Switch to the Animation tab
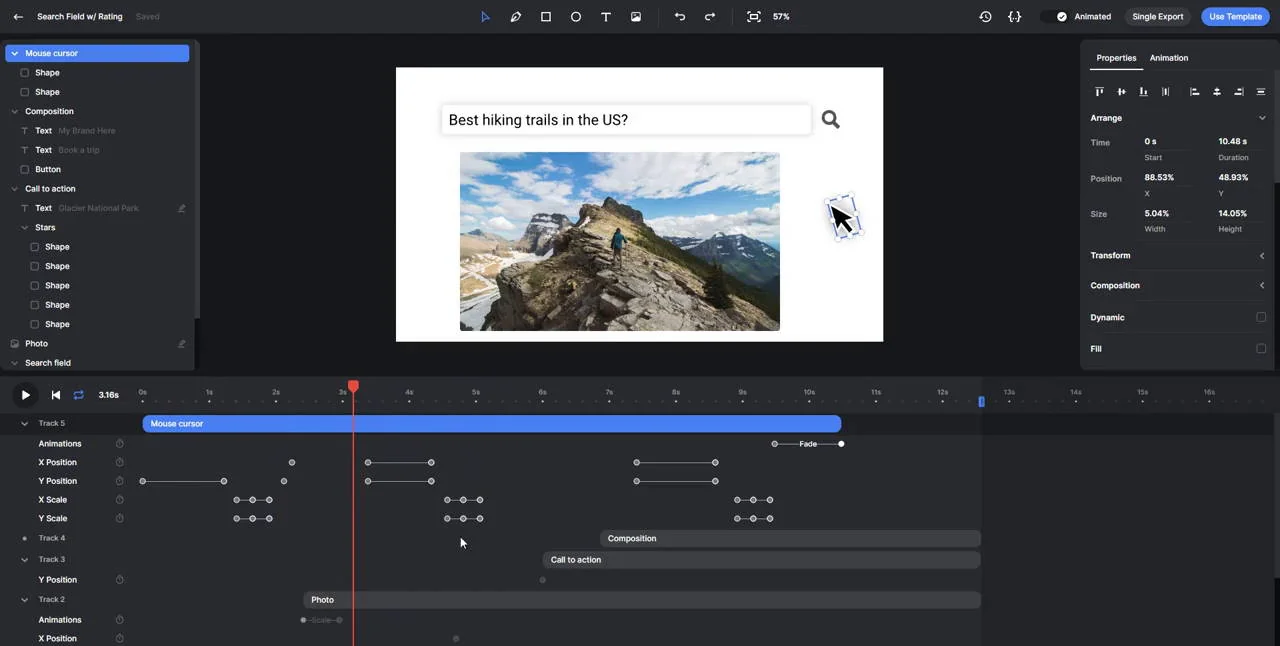Image resolution: width=1280 pixels, height=646 pixels. pos(1168,58)
